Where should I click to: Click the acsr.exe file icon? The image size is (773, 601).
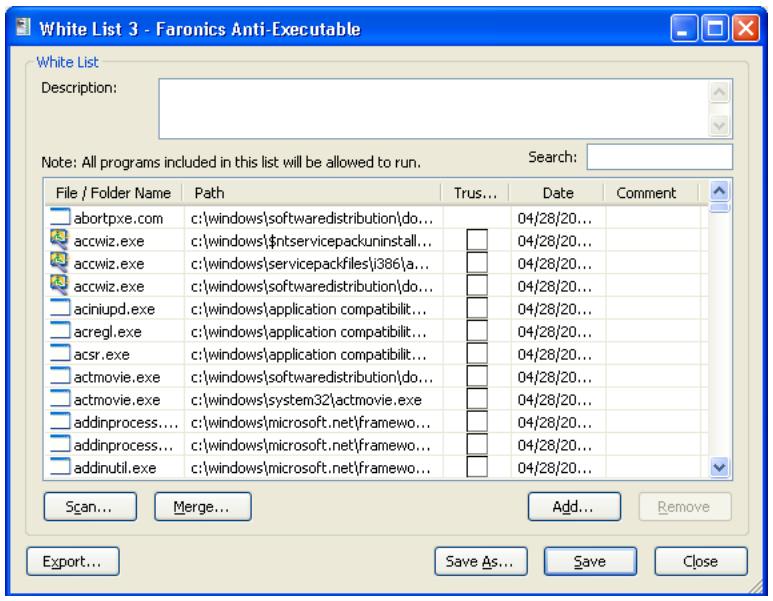(60, 354)
